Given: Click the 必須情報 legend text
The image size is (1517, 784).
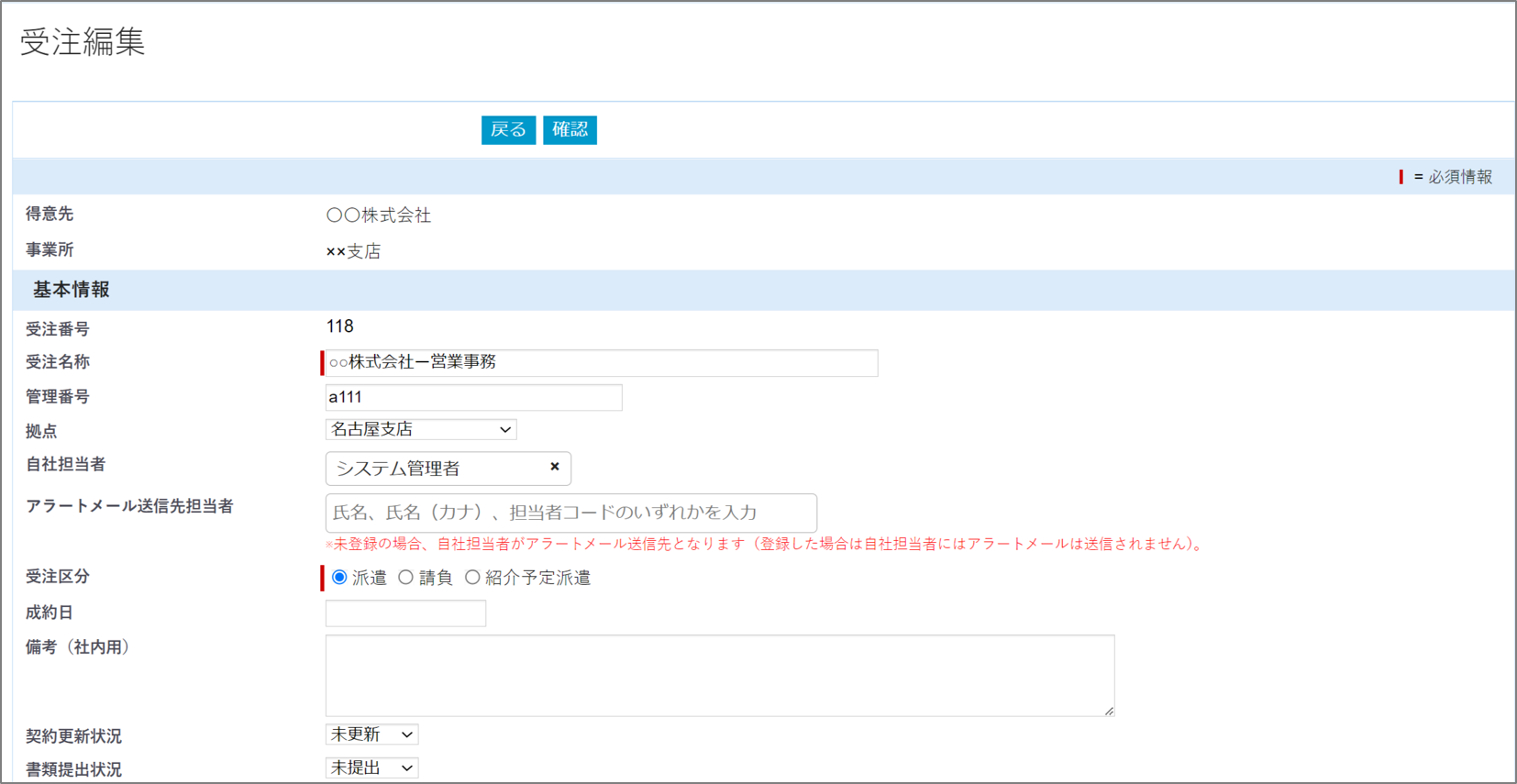Looking at the screenshot, I should [1459, 177].
